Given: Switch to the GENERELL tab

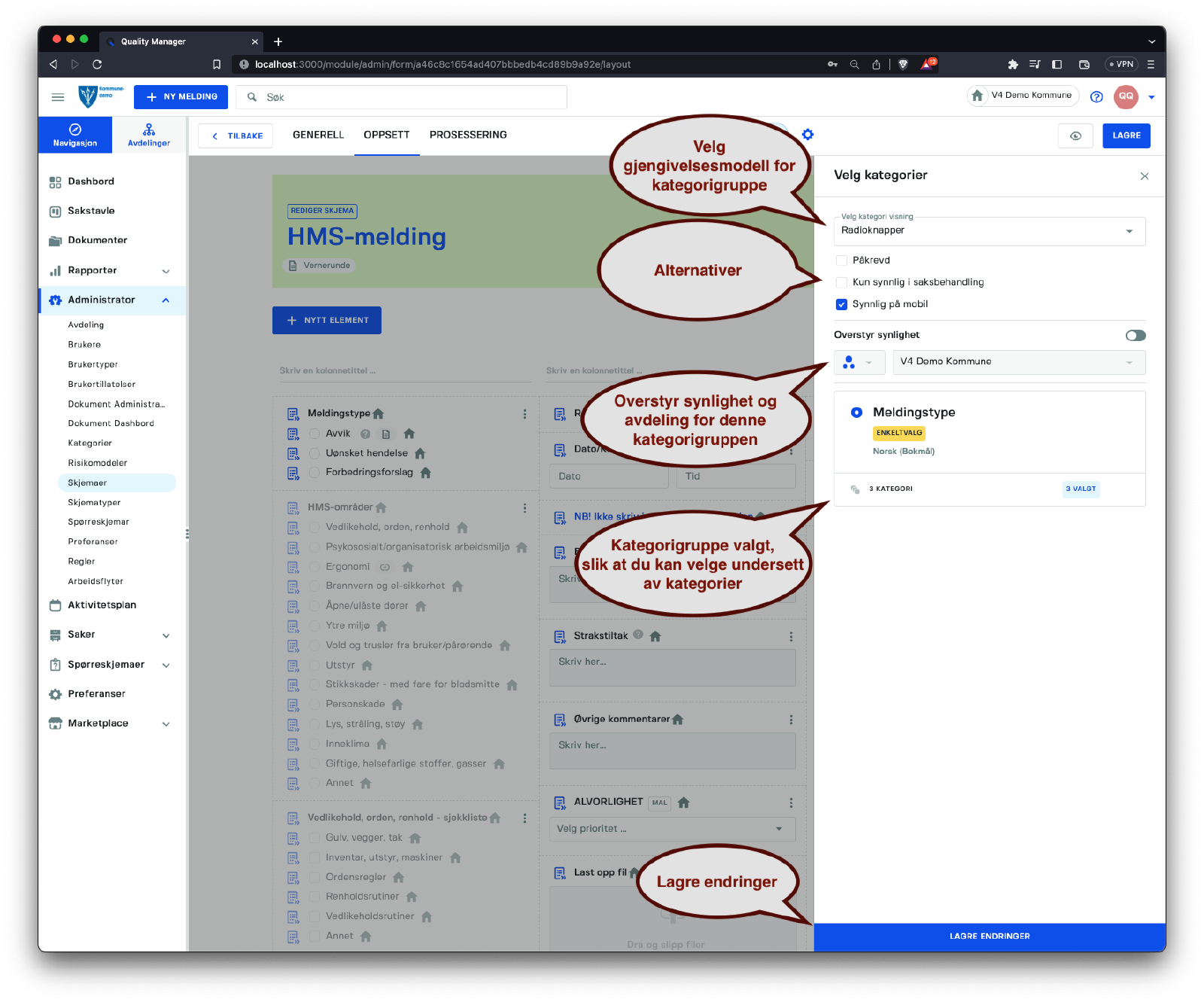Looking at the screenshot, I should coord(318,135).
